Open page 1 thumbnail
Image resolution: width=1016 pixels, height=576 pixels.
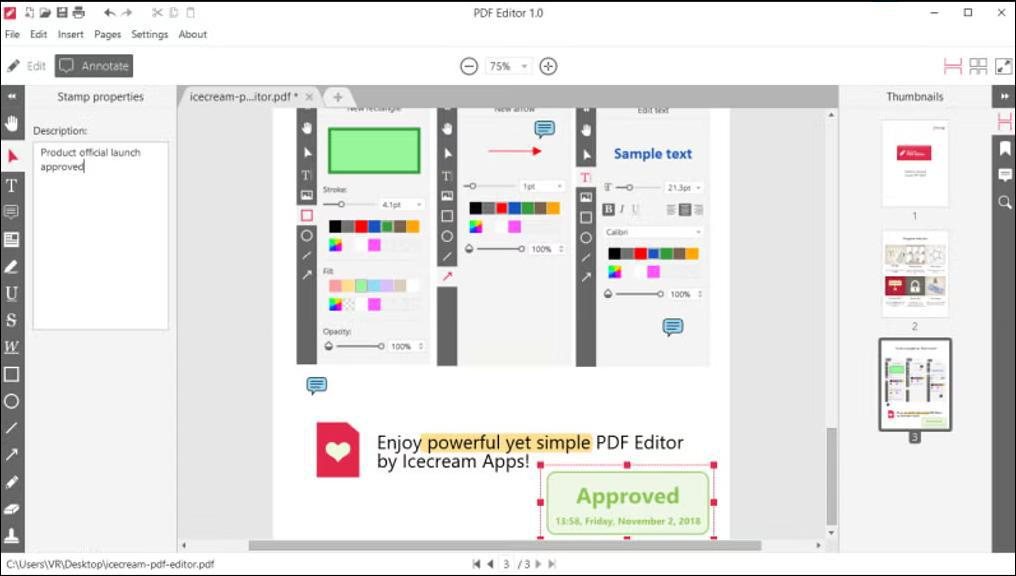point(914,163)
